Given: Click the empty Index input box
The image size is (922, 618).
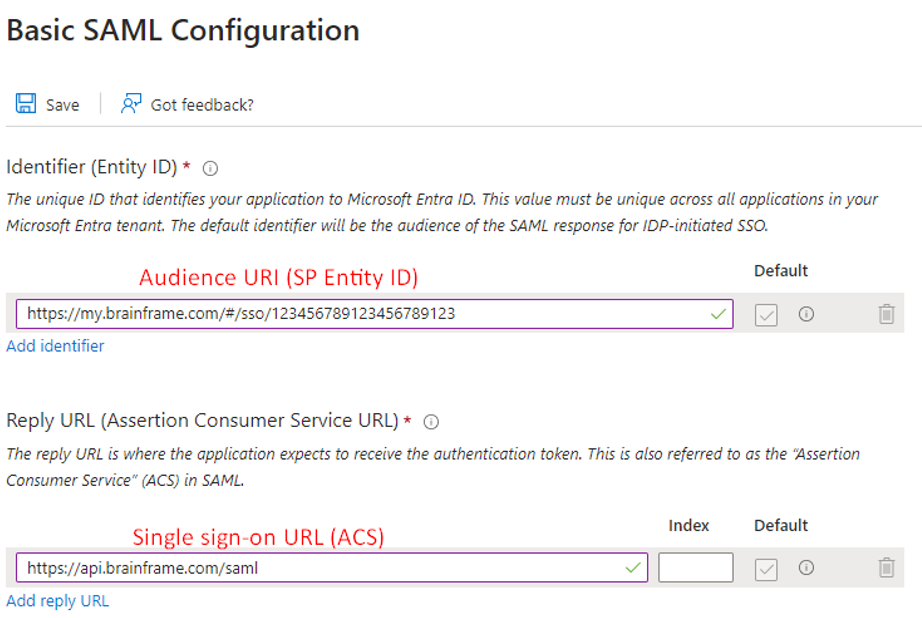Looking at the screenshot, I should [695, 568].
